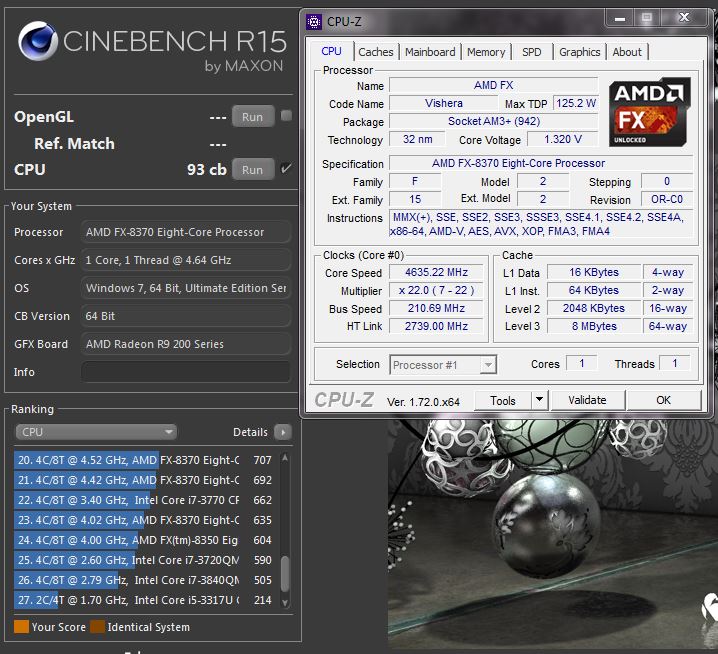Click the OS value Windows 7 field

pos(186,288)
